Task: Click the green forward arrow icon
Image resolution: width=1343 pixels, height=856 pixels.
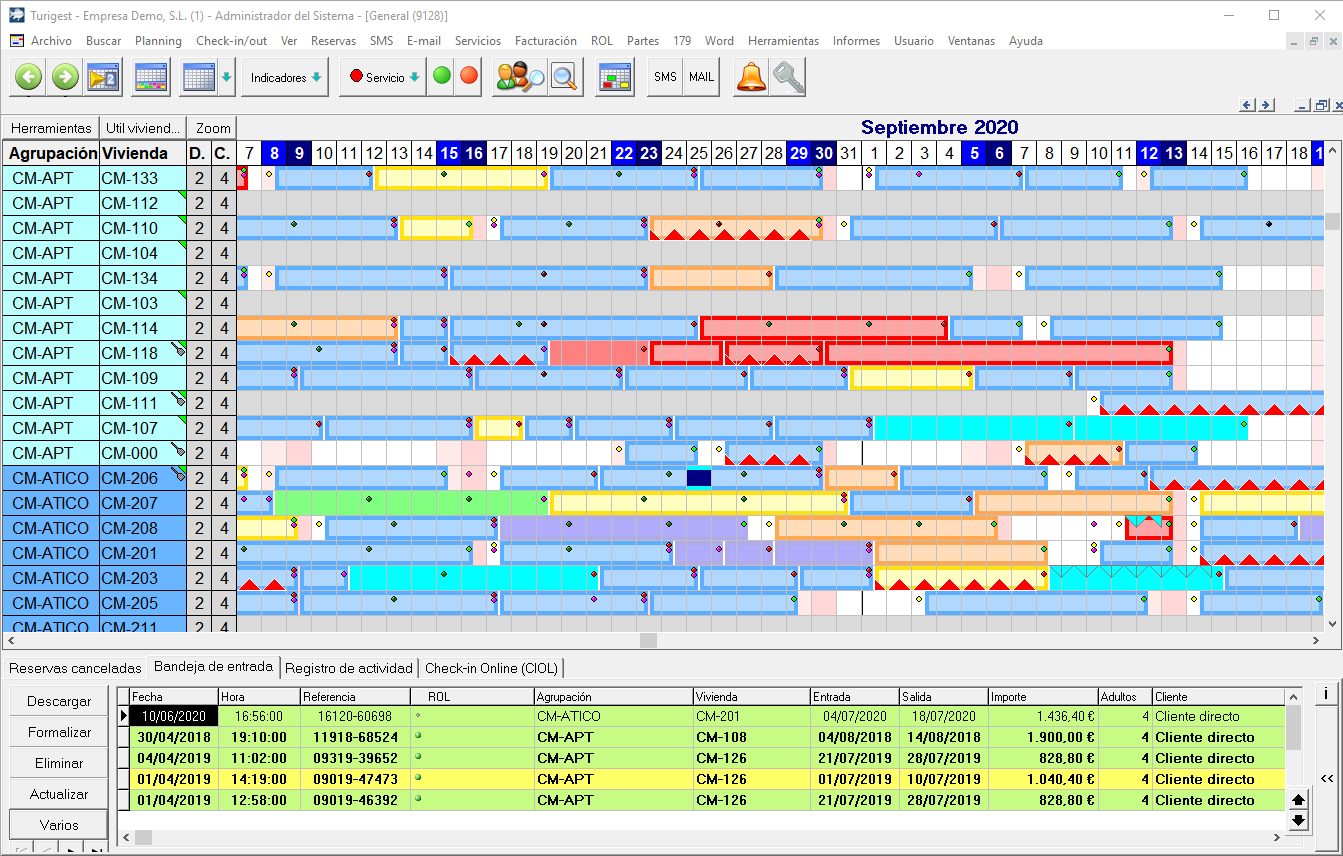Action: pyautogui.click(x=66, y=77)
